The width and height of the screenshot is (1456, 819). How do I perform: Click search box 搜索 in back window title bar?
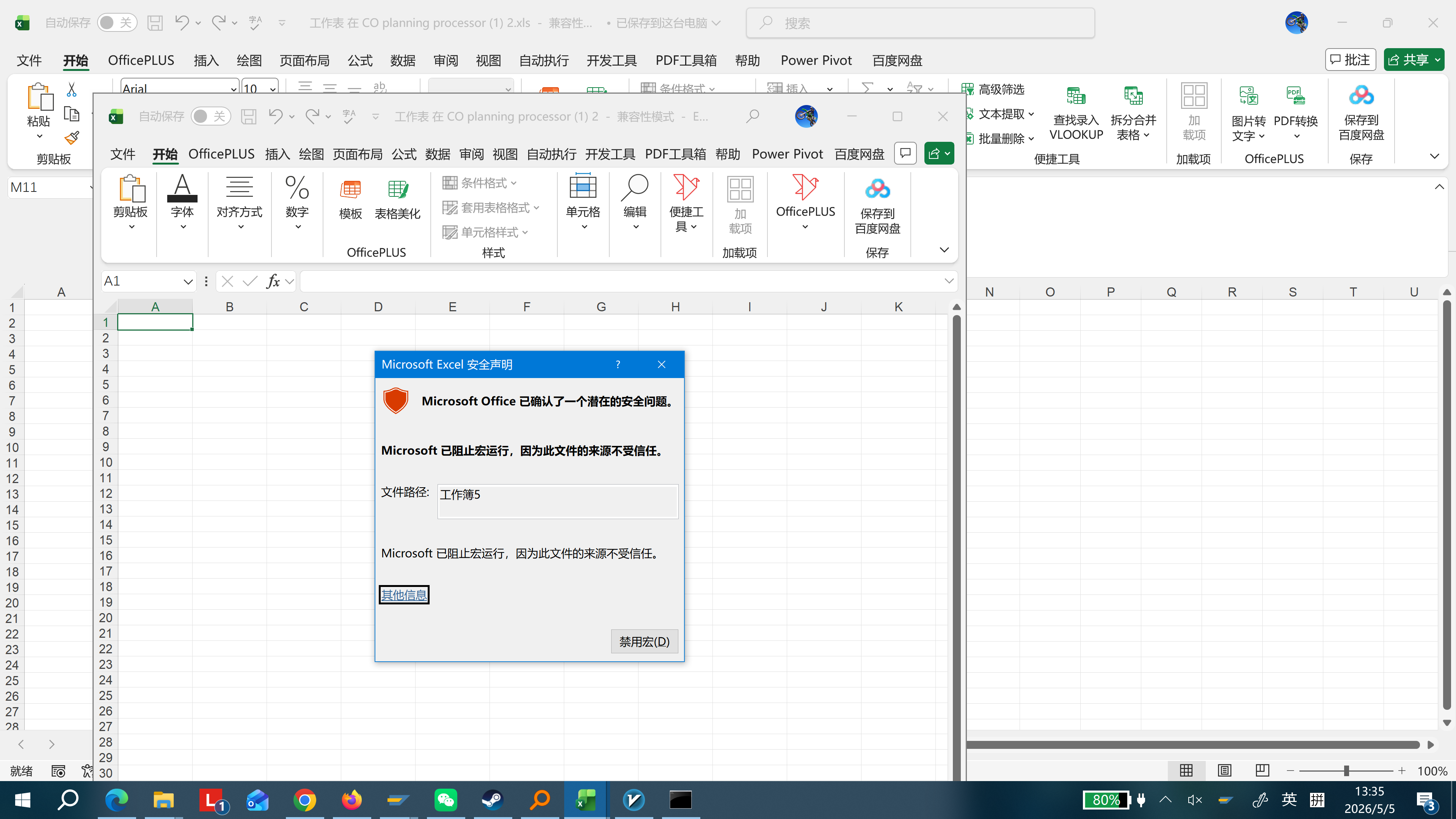[x=920, y=23]
